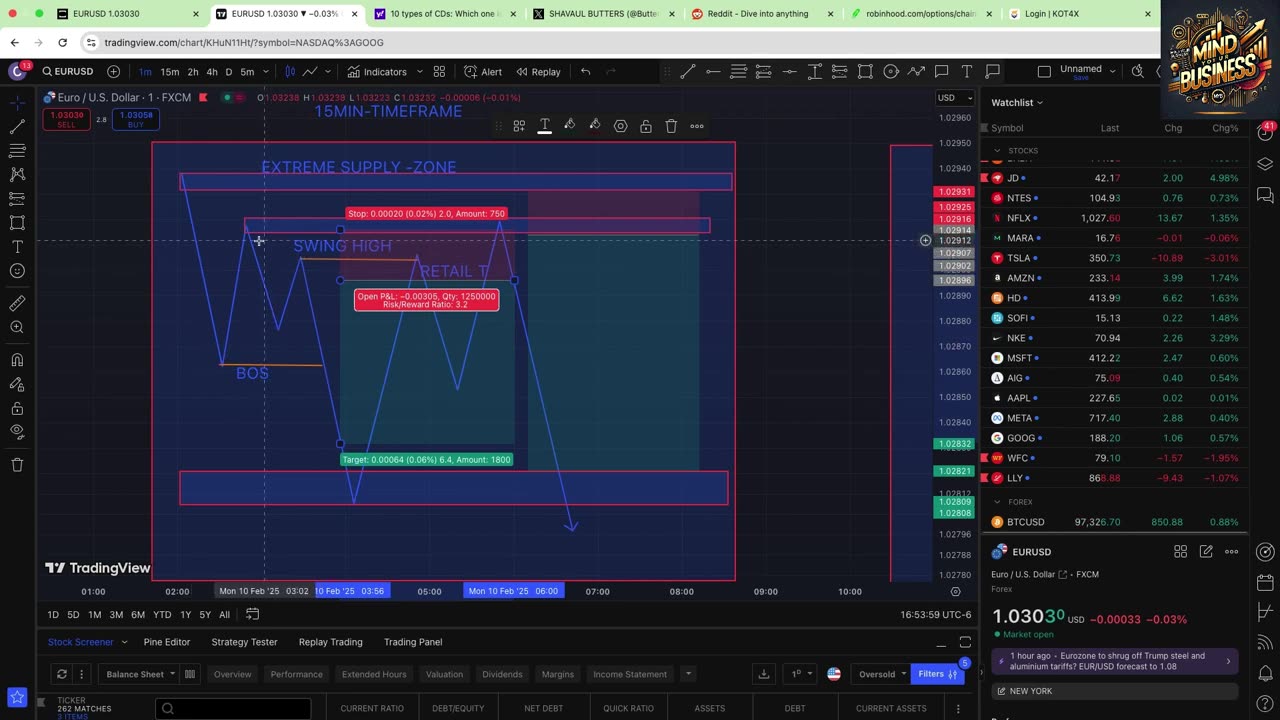Select BTCUSD in the watchlist
Screen dimensions: 1280x720
[1115, 522]
